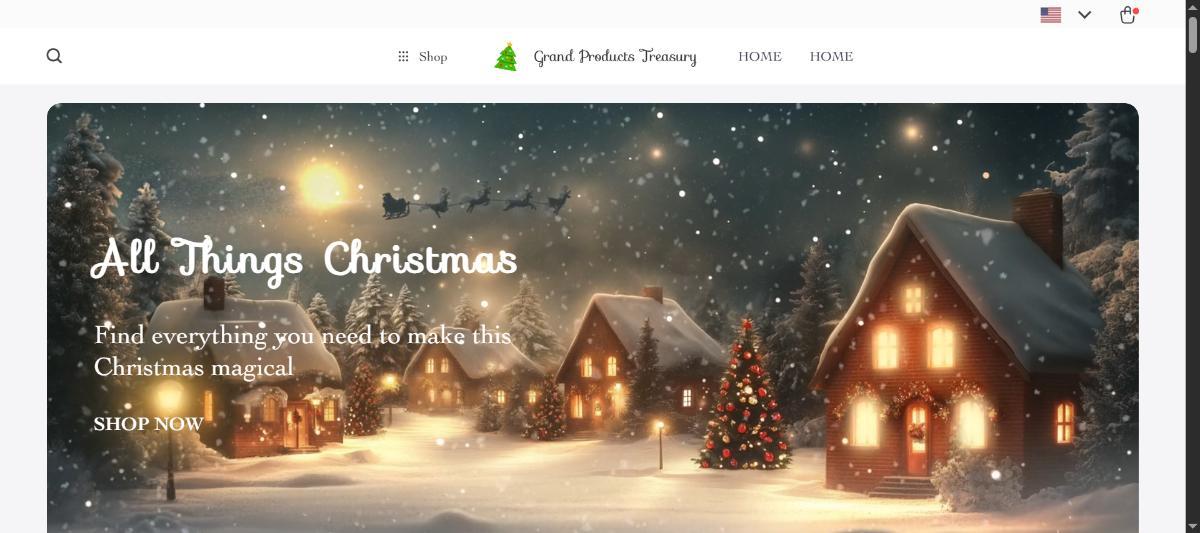Click the Grand Products Treasury store name
Viewport: 1200px width, 533px height.
(615, 57)
